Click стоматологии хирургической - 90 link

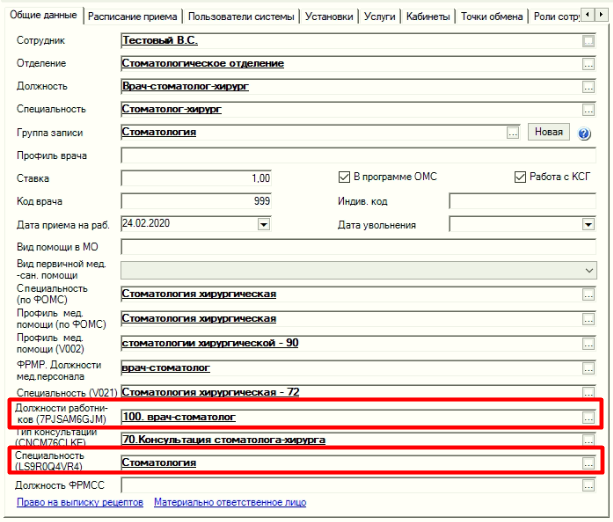210,343
